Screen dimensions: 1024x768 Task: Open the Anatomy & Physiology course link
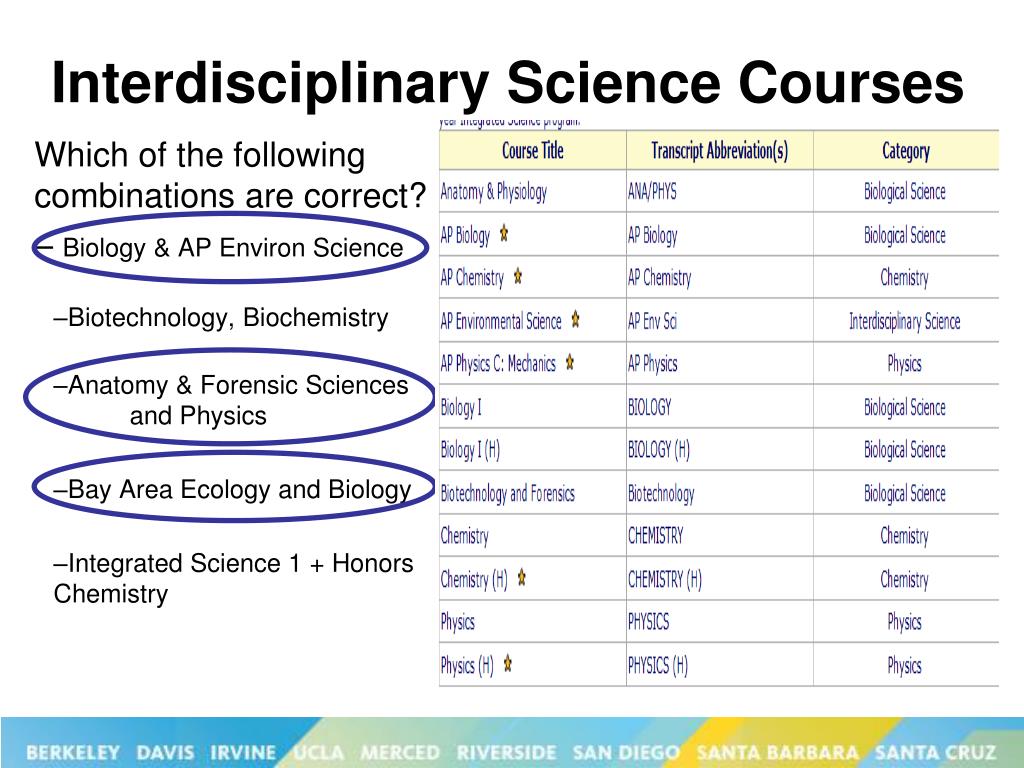click(x=494, y=192)
